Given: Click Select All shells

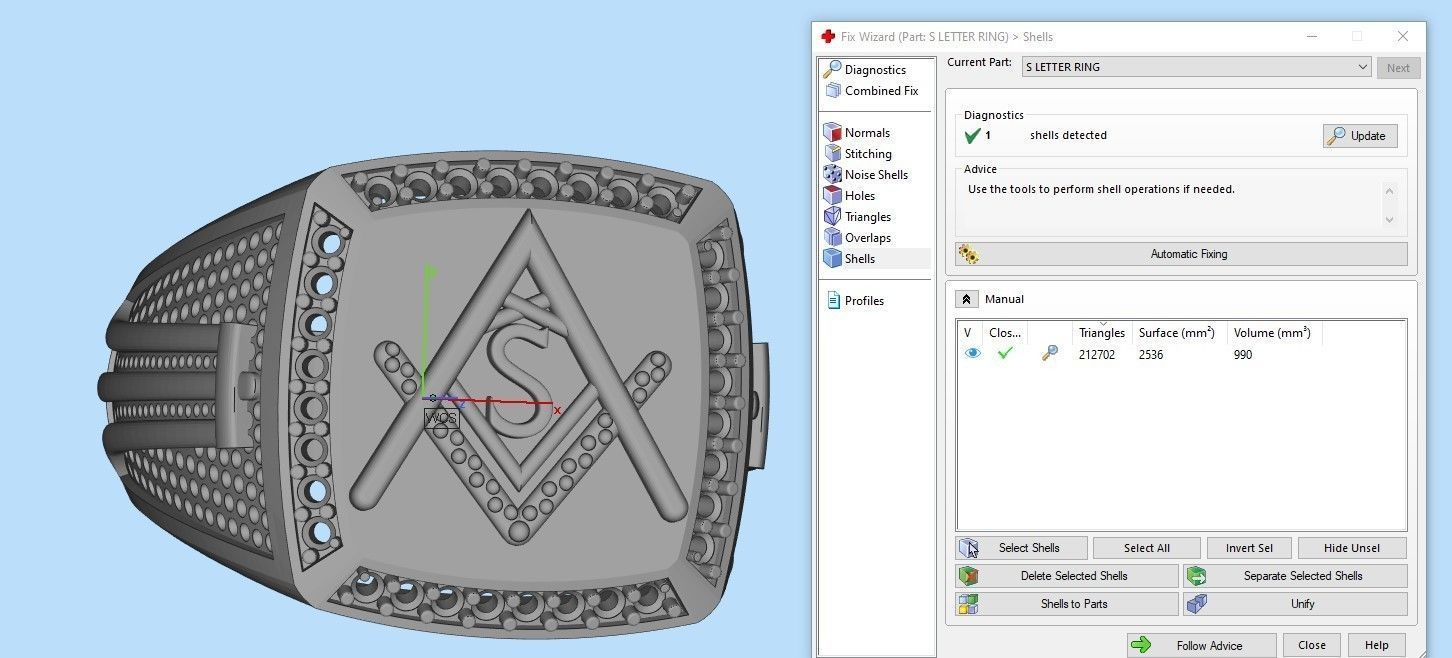Looking at the screenshot, I should 1146,548.
